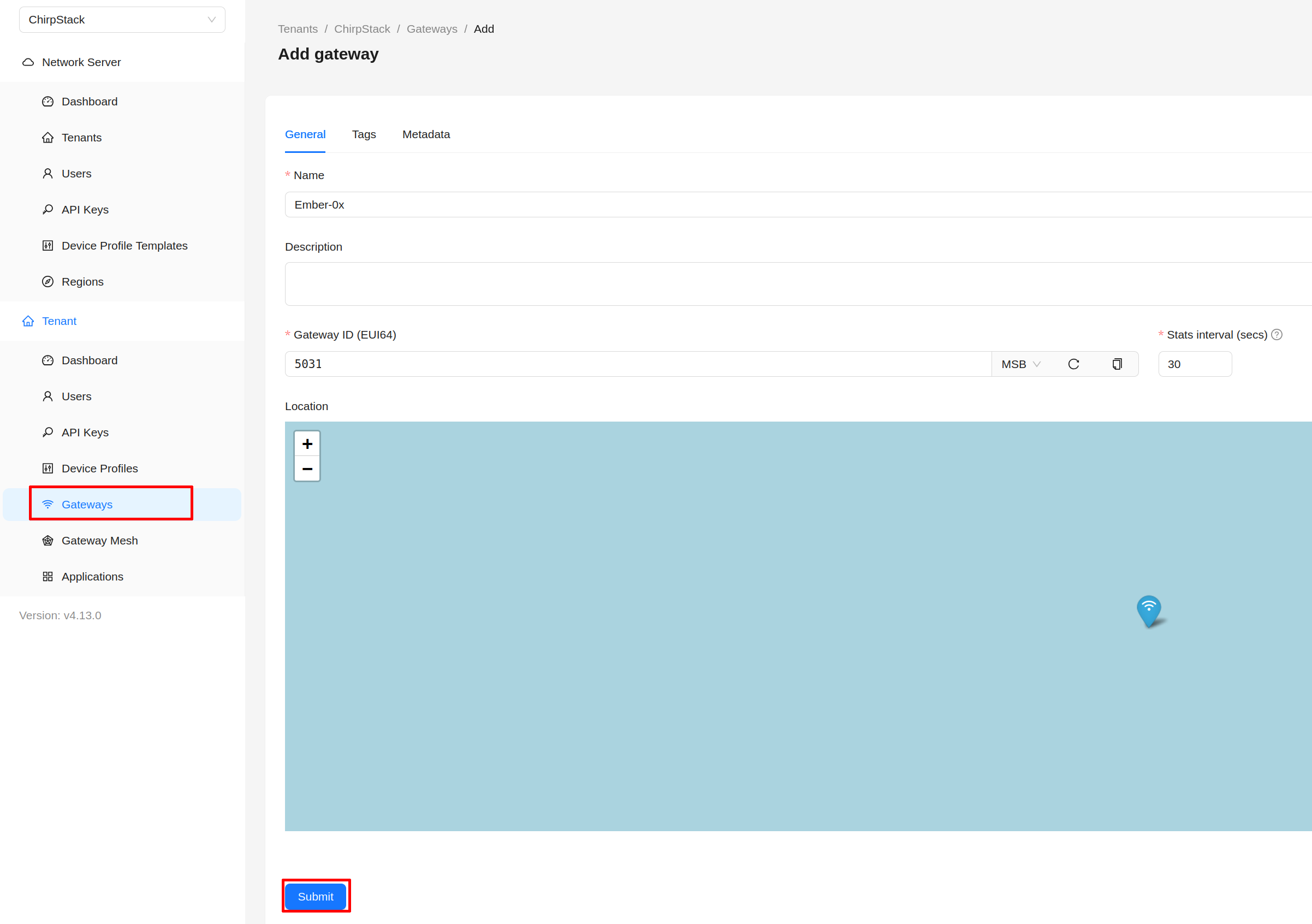
Task: Click the gateway location marker on map
Action: pyautogui.click(x=1149, y=611)
